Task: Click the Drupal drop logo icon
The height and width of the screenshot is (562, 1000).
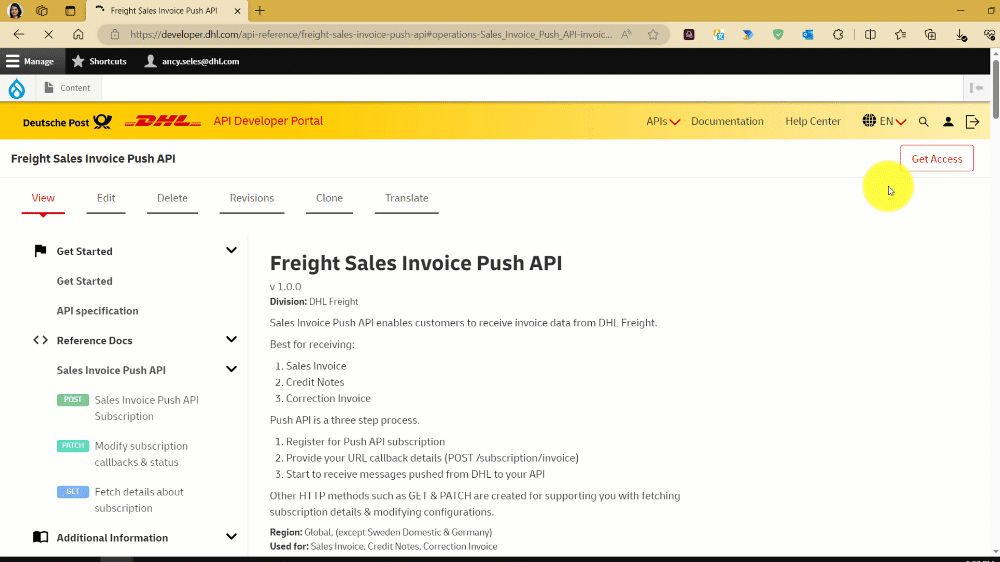Action: pyautogui.click(x=17, y=88)
